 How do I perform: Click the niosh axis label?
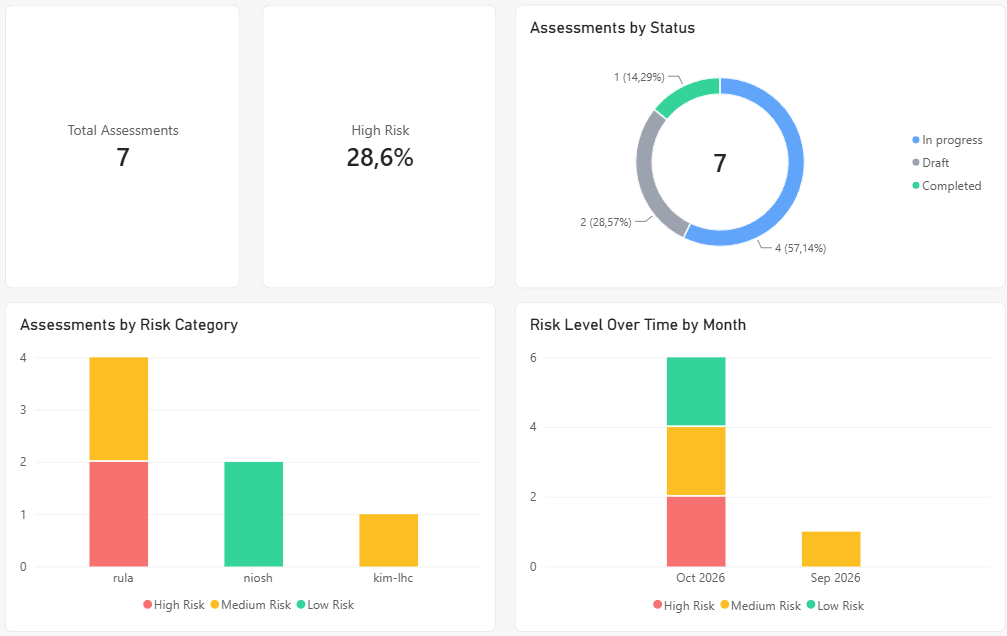258,578
